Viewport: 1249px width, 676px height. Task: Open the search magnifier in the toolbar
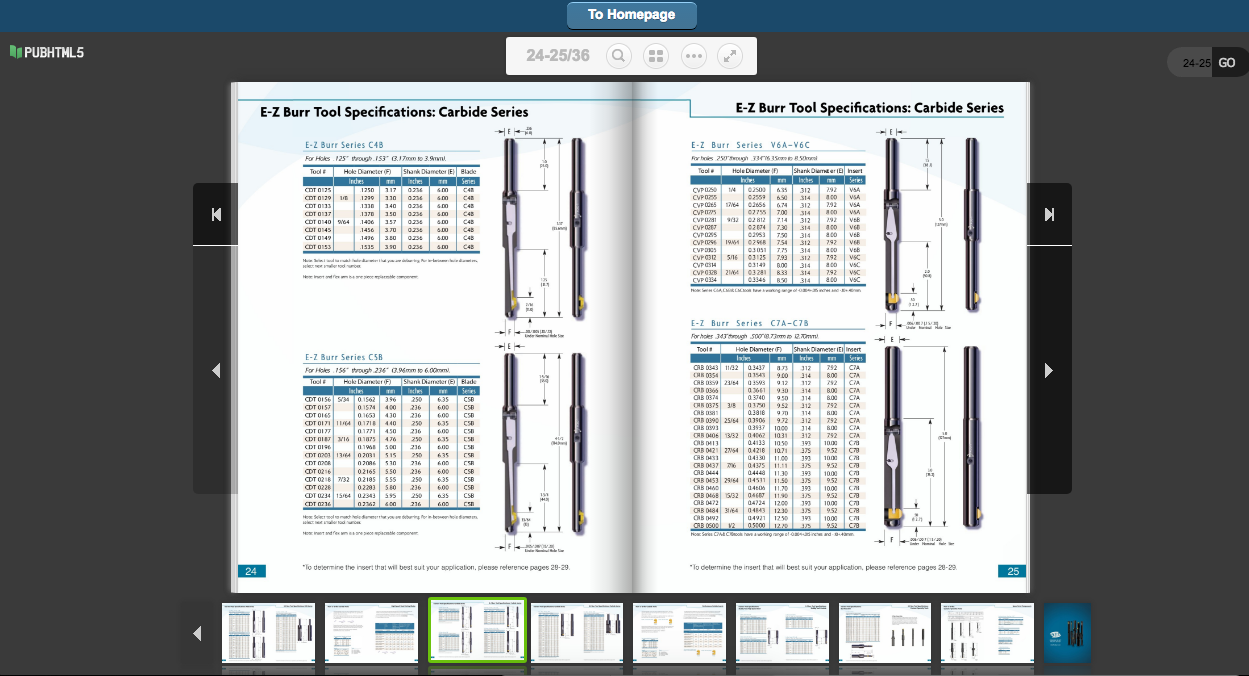619,56
